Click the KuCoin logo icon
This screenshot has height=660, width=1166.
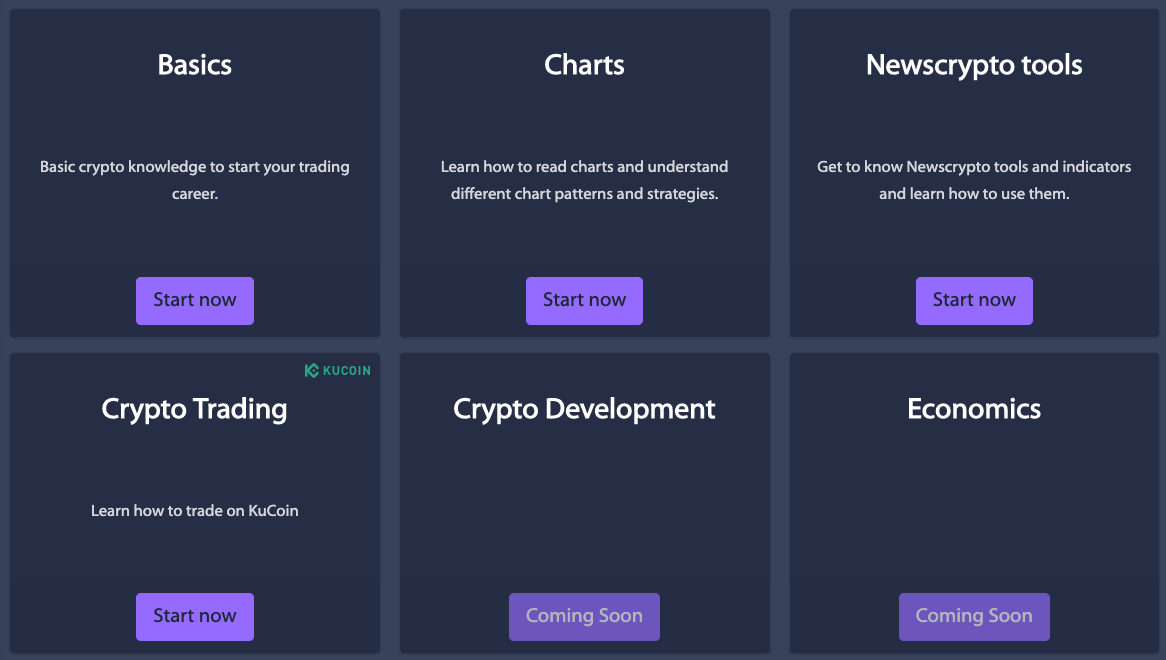312,371
